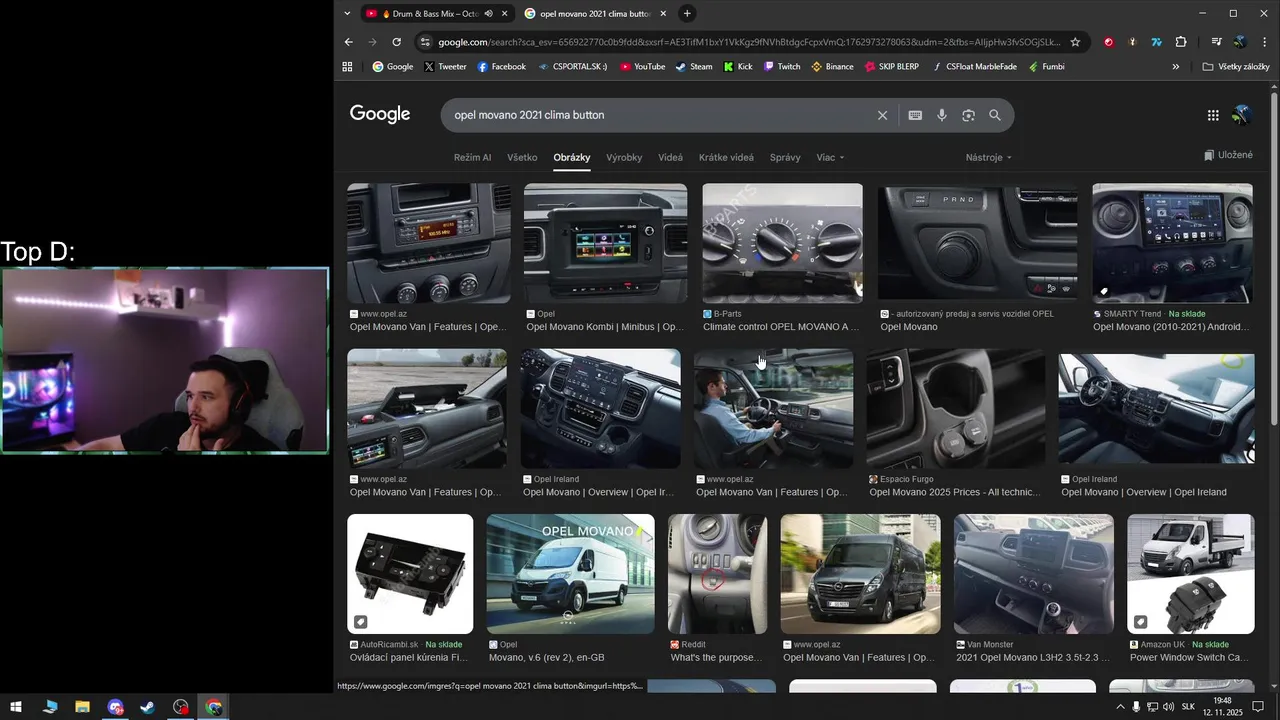Open the tab search dropdown arrow
1280x720 pixels.
pyautogui.click(x=347, y=13)
